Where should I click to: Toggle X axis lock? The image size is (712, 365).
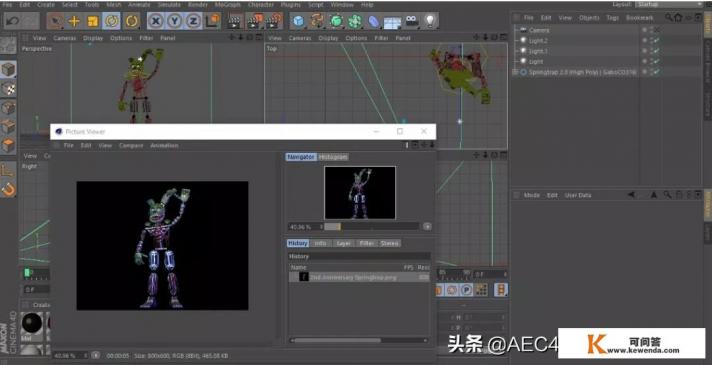(x=156, y=21)
